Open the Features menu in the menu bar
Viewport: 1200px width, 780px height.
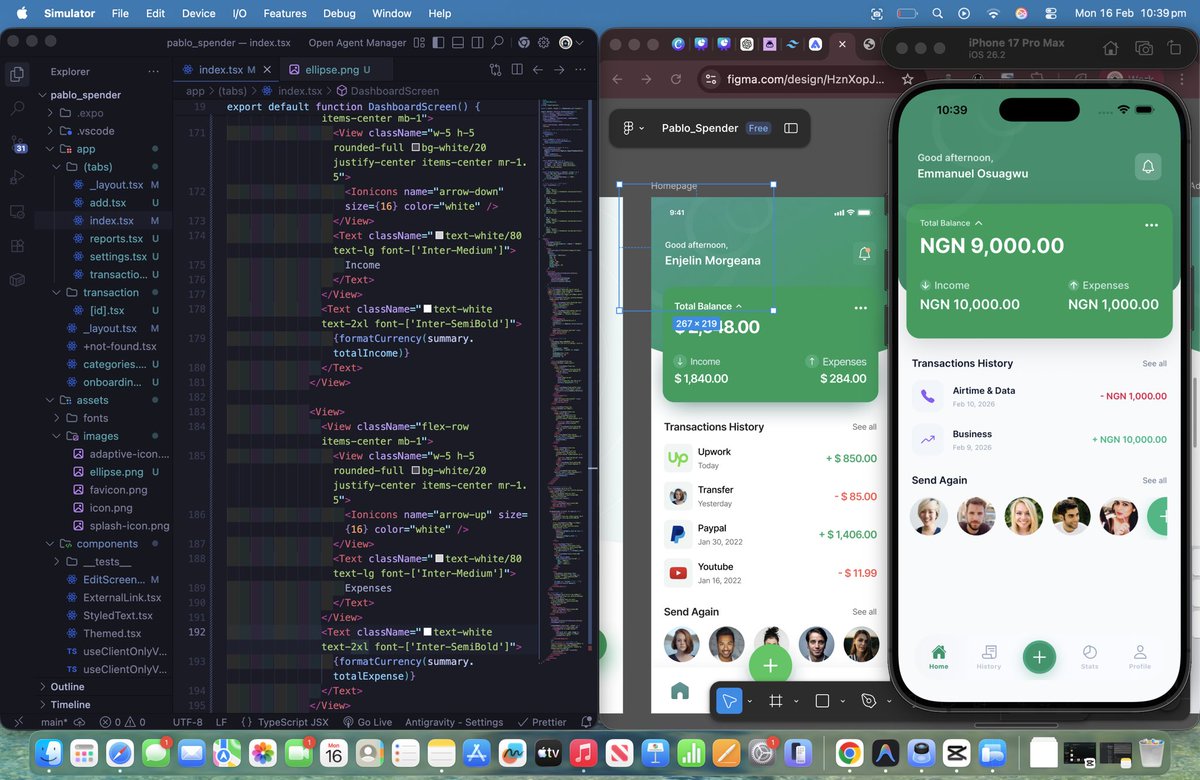click(x=284, y=13)
